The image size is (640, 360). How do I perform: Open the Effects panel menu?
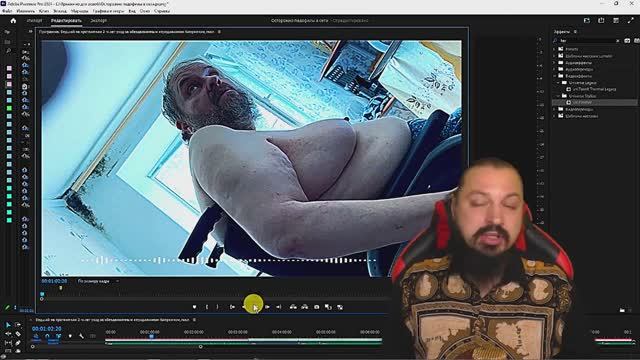tap(576, 31)
